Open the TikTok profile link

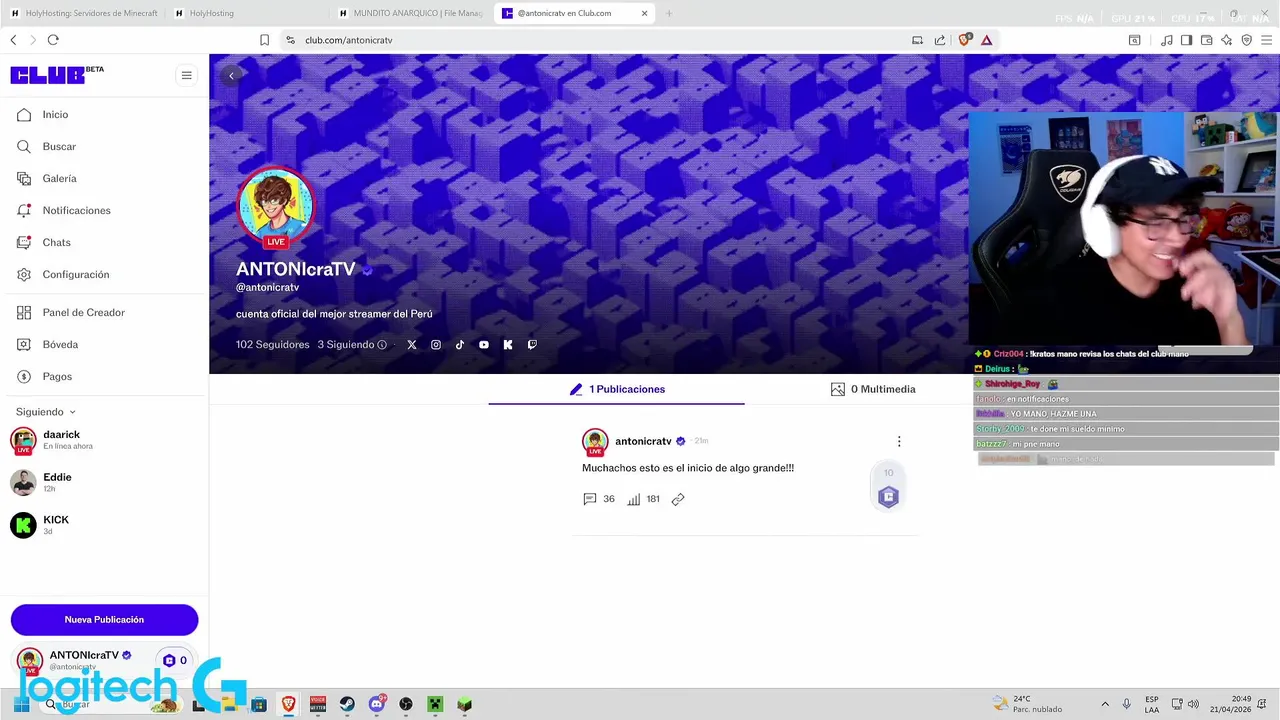coord(460,345)
